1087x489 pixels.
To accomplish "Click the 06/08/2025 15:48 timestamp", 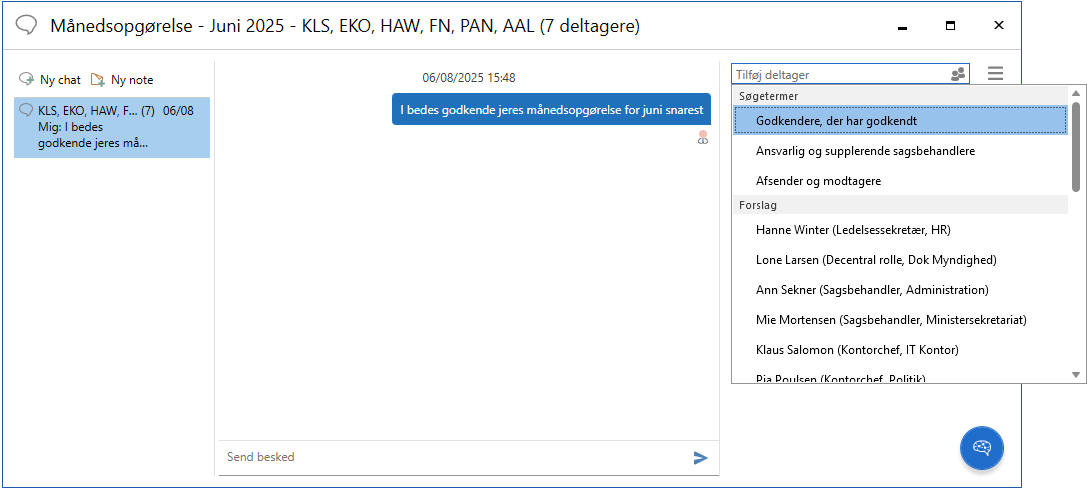I will coord(469,78).
